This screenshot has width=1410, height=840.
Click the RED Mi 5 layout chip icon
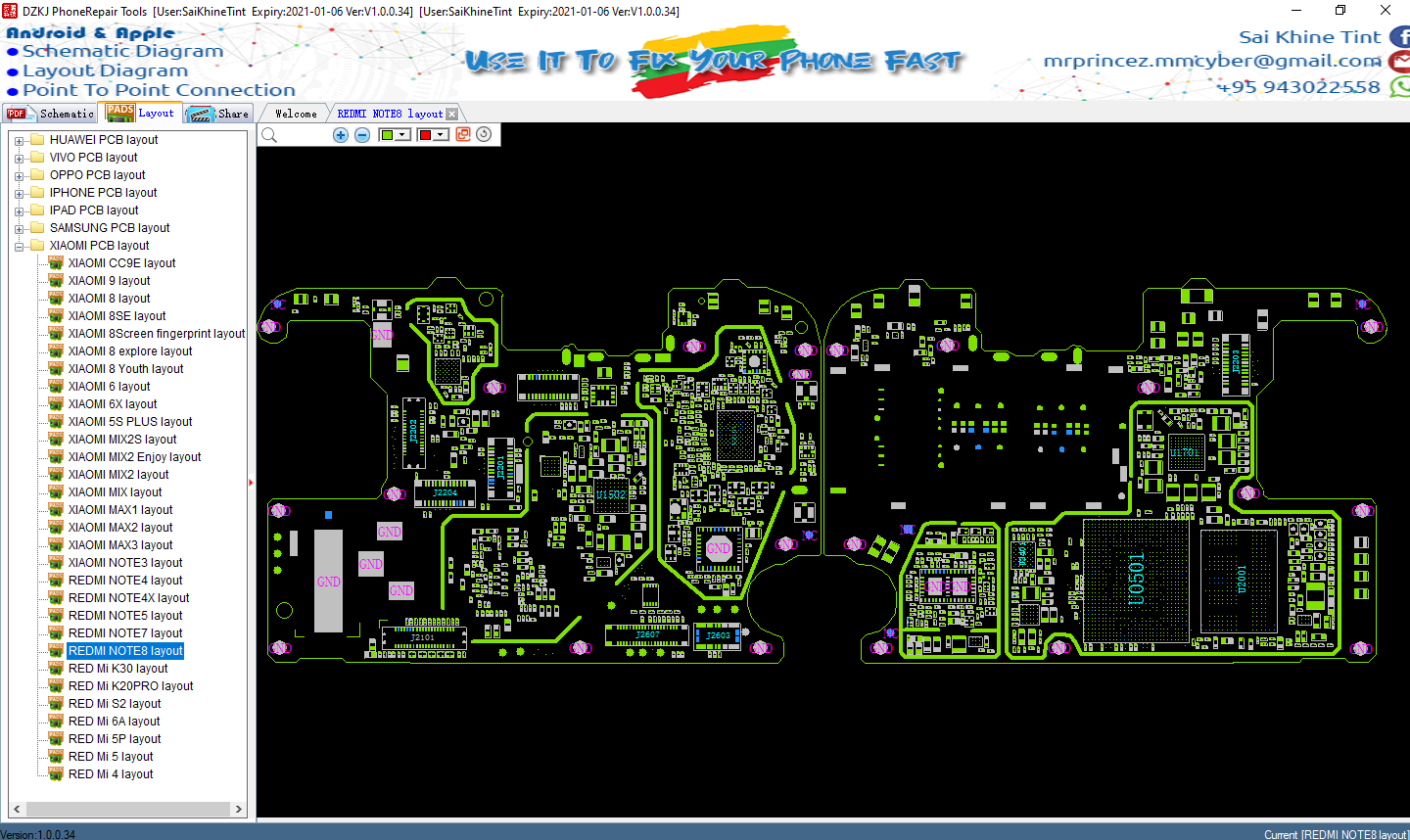56,757
